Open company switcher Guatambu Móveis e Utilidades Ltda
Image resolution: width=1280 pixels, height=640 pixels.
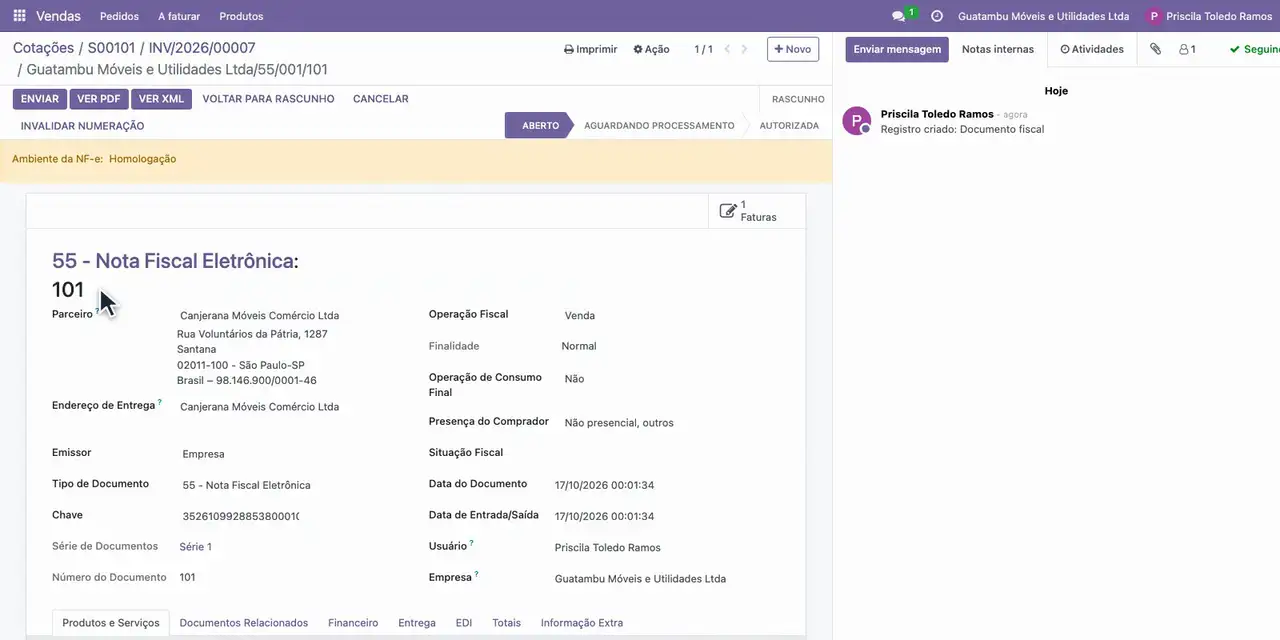pyautogui.click(x=1043, y=16)
